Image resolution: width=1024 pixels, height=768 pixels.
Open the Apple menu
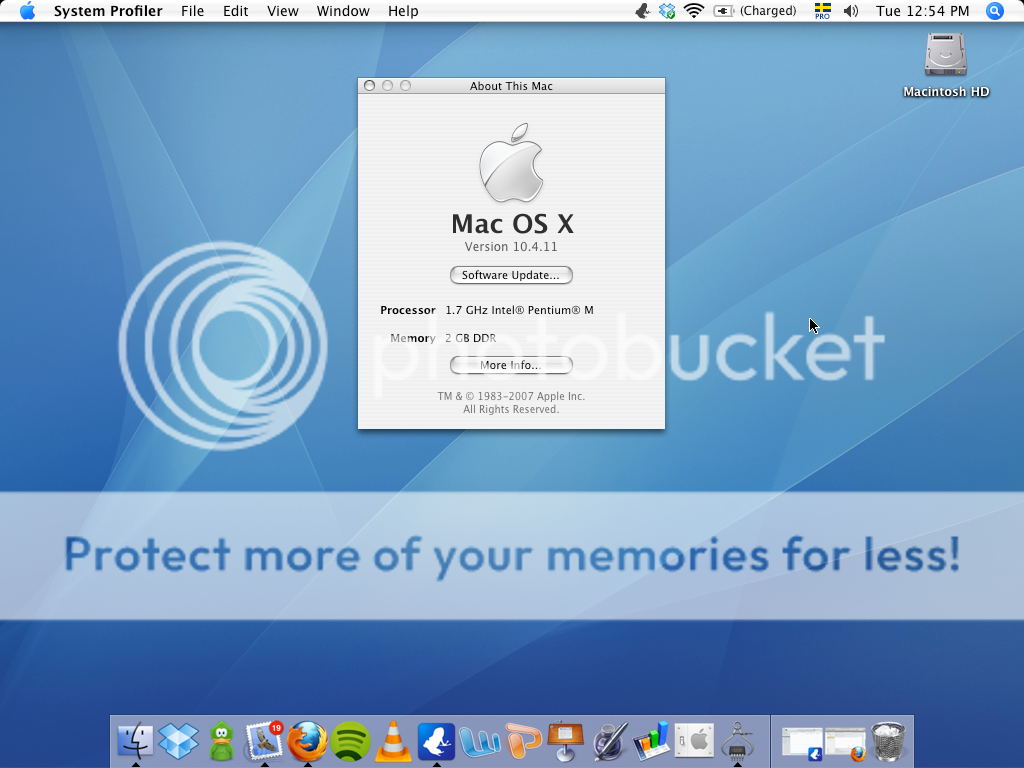27,11
